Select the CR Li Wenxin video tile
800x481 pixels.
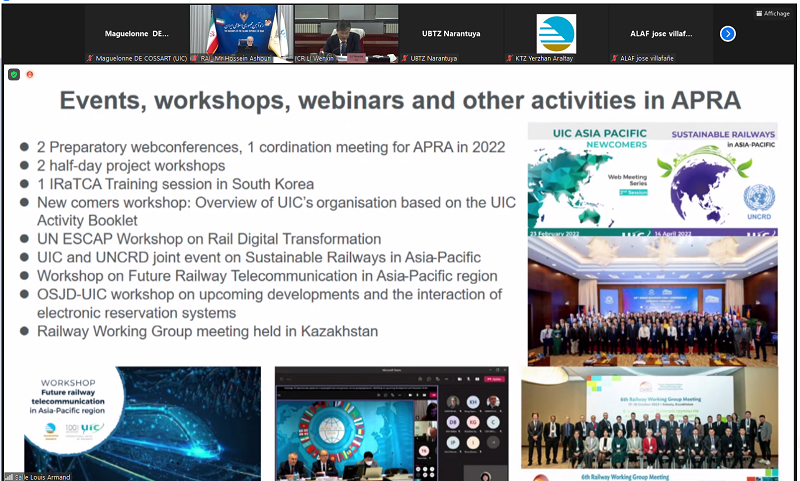345,30
